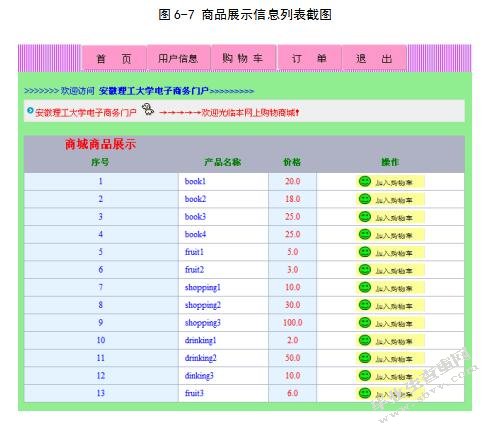Click product name drinking2
490x429 pixels.
point(201,358)
